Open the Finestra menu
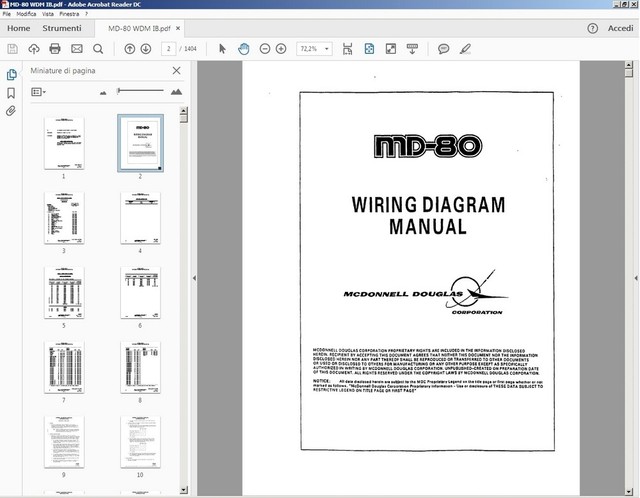 tap(69, 14)
